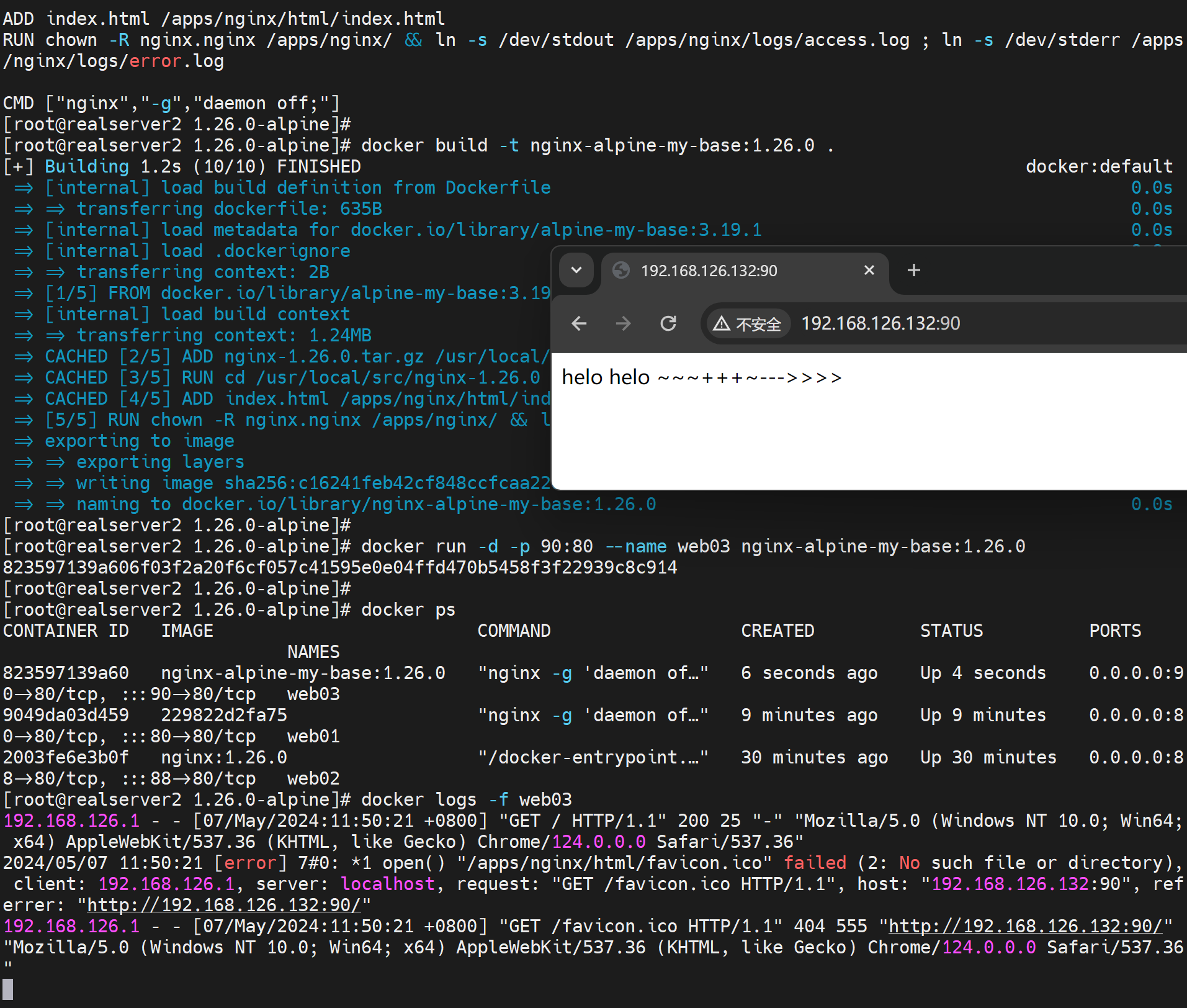Click container ID 823597139a60 in docker ps
This screenshot has height=1008, width=1187.
66,673
